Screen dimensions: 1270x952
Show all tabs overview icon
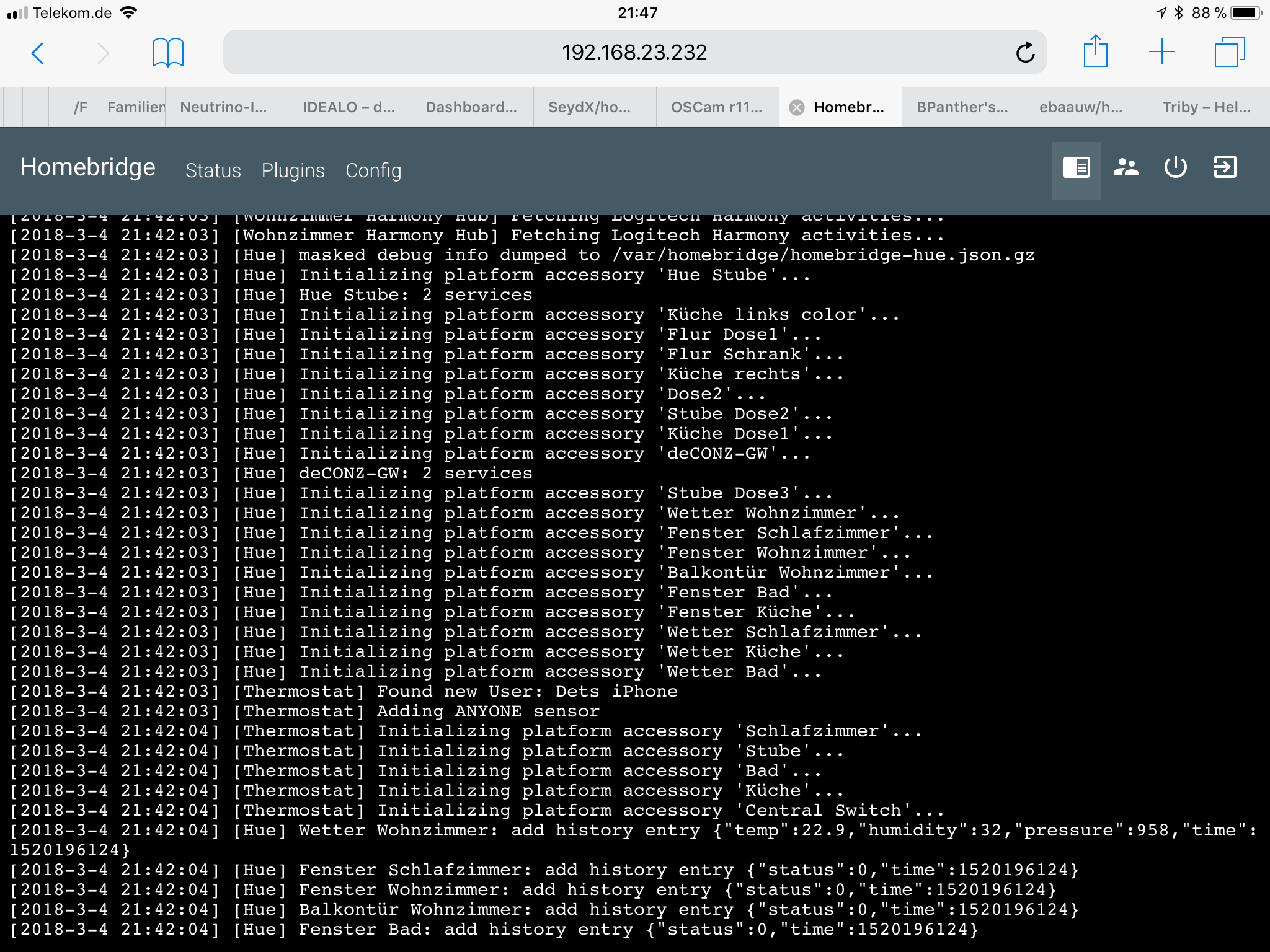pos(1229,52)
